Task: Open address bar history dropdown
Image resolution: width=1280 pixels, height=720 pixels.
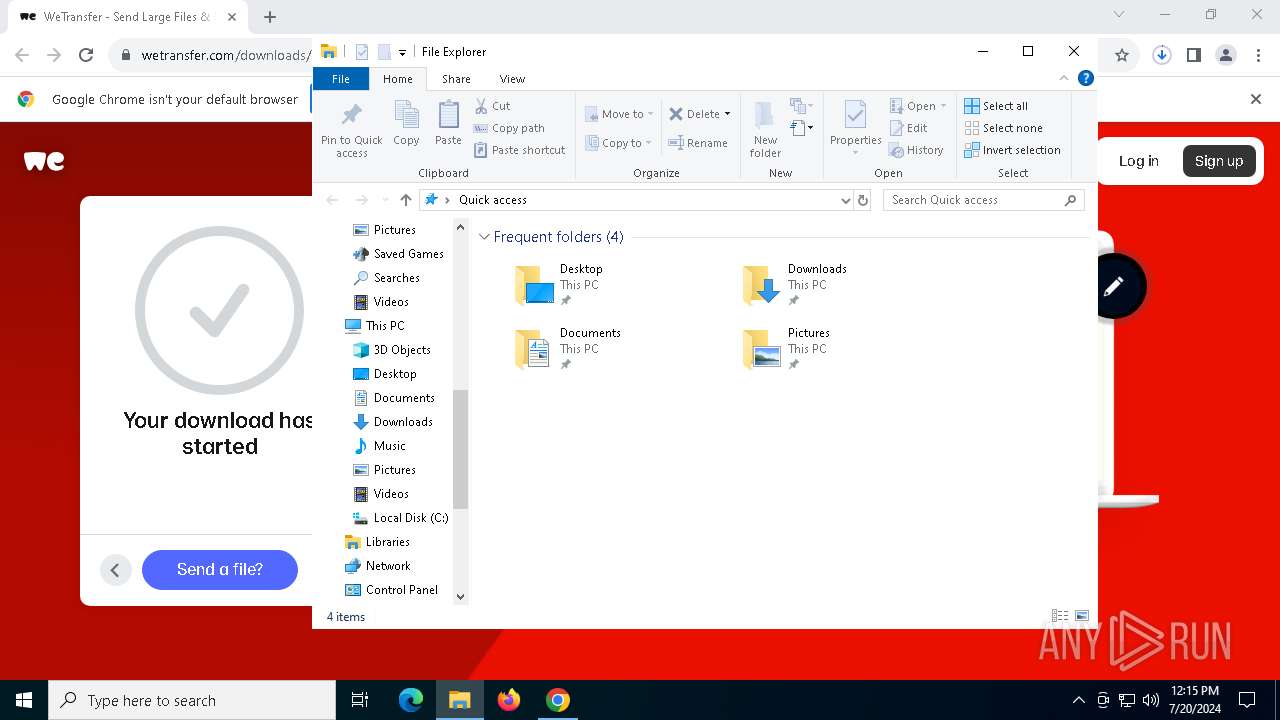Action: click(x=846, y=200)
